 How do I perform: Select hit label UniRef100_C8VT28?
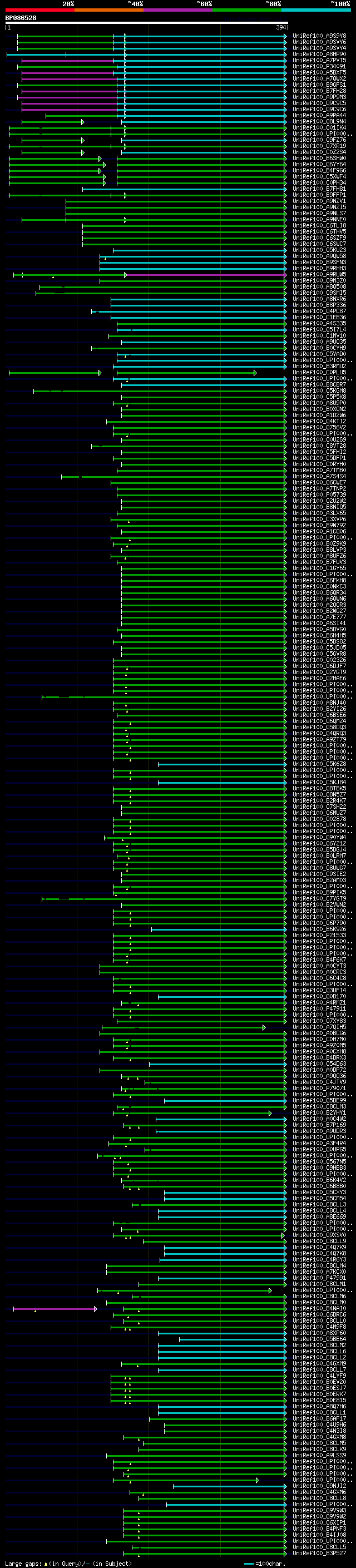coord(319,446)
